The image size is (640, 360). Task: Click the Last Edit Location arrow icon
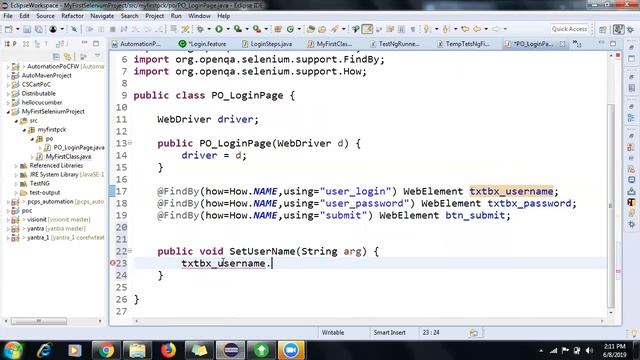tap(465, 29)
